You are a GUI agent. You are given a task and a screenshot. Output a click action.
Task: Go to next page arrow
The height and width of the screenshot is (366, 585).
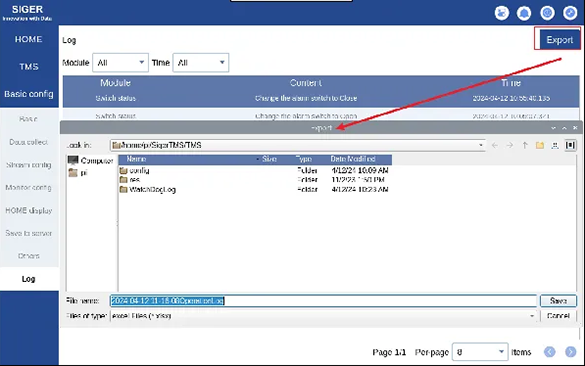pyautogui.click(x=570, y=352)
